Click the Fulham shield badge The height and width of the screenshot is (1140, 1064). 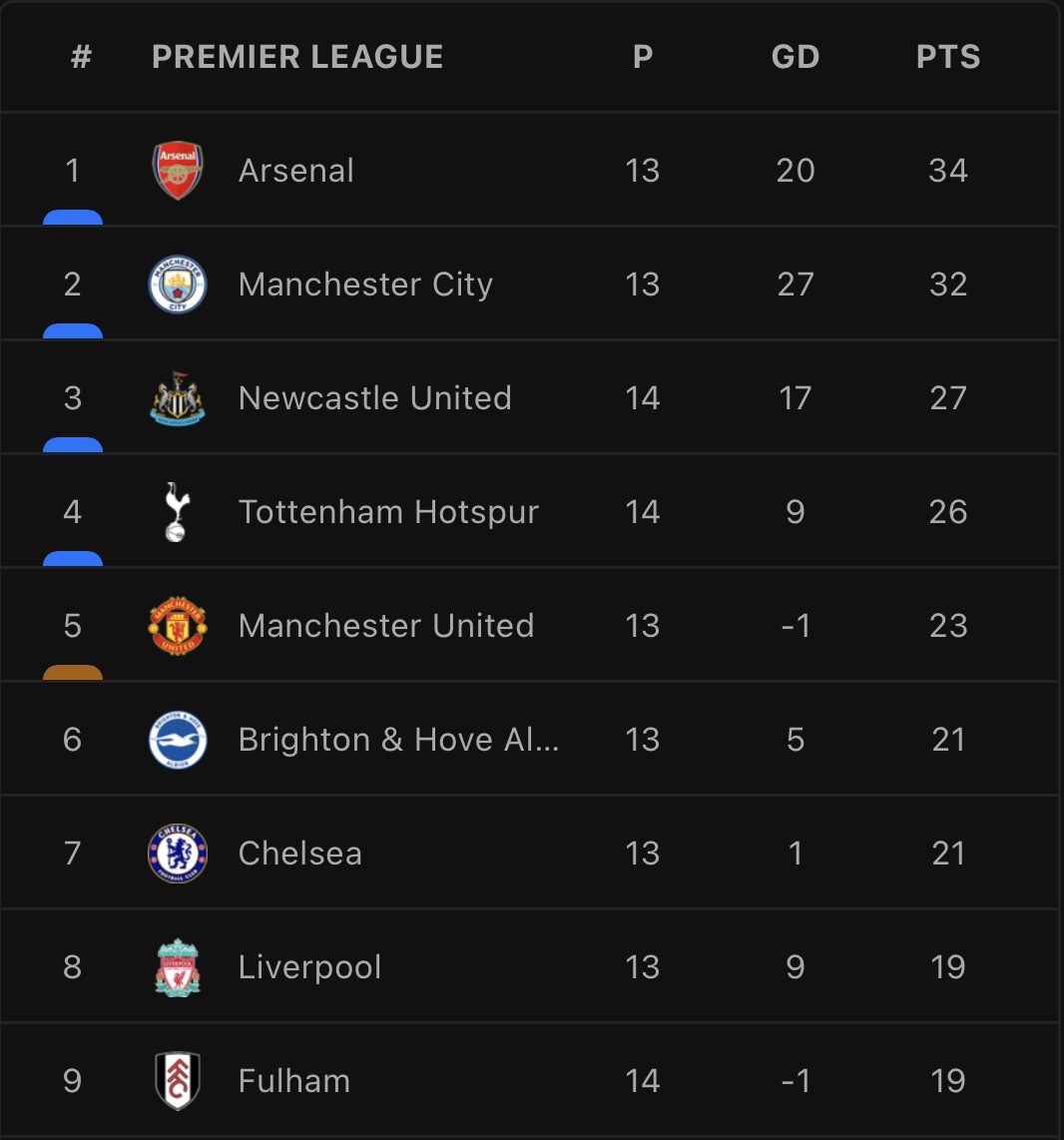tap(178, 1081)
